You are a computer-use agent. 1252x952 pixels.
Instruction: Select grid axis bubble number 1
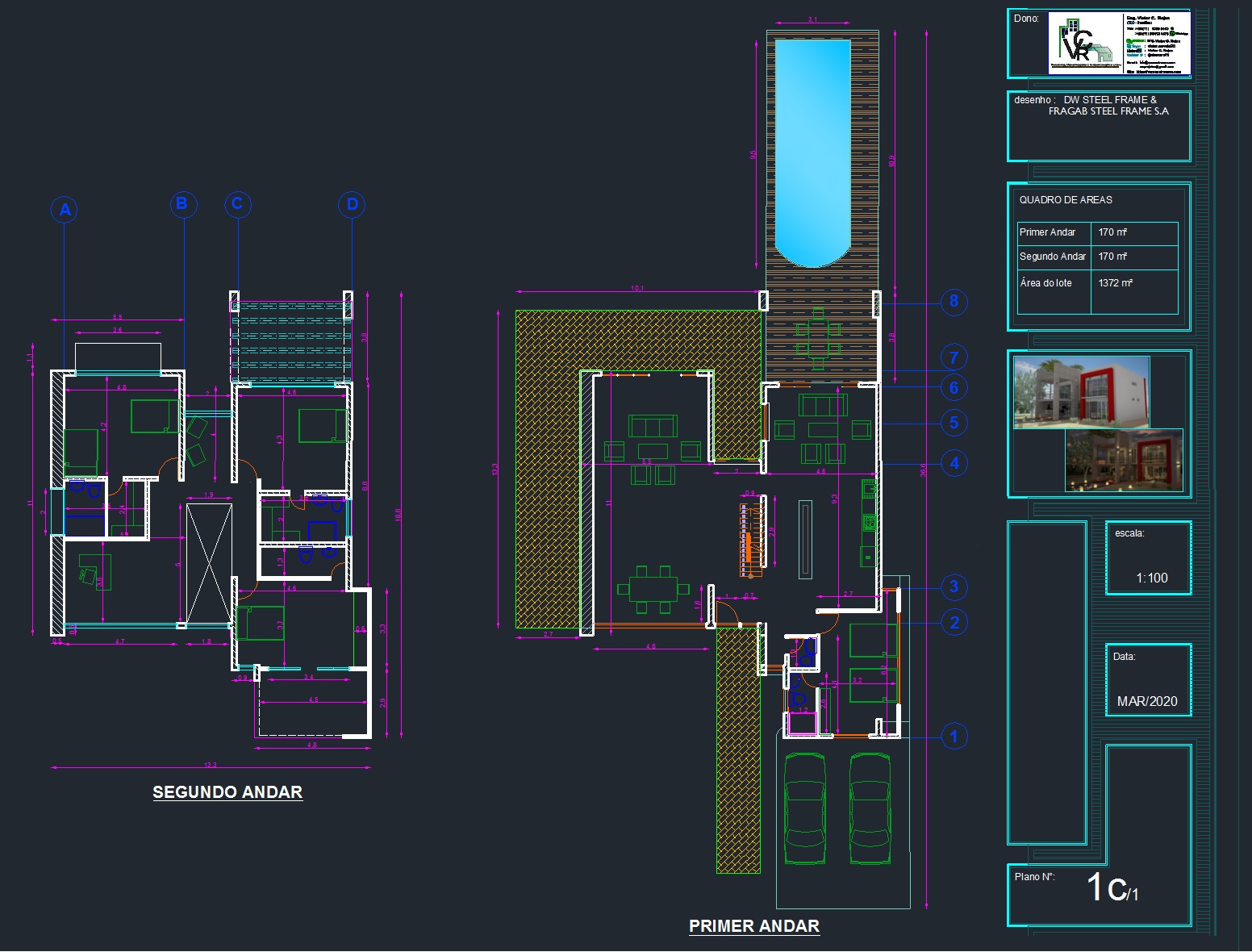[x=954, y=737]
